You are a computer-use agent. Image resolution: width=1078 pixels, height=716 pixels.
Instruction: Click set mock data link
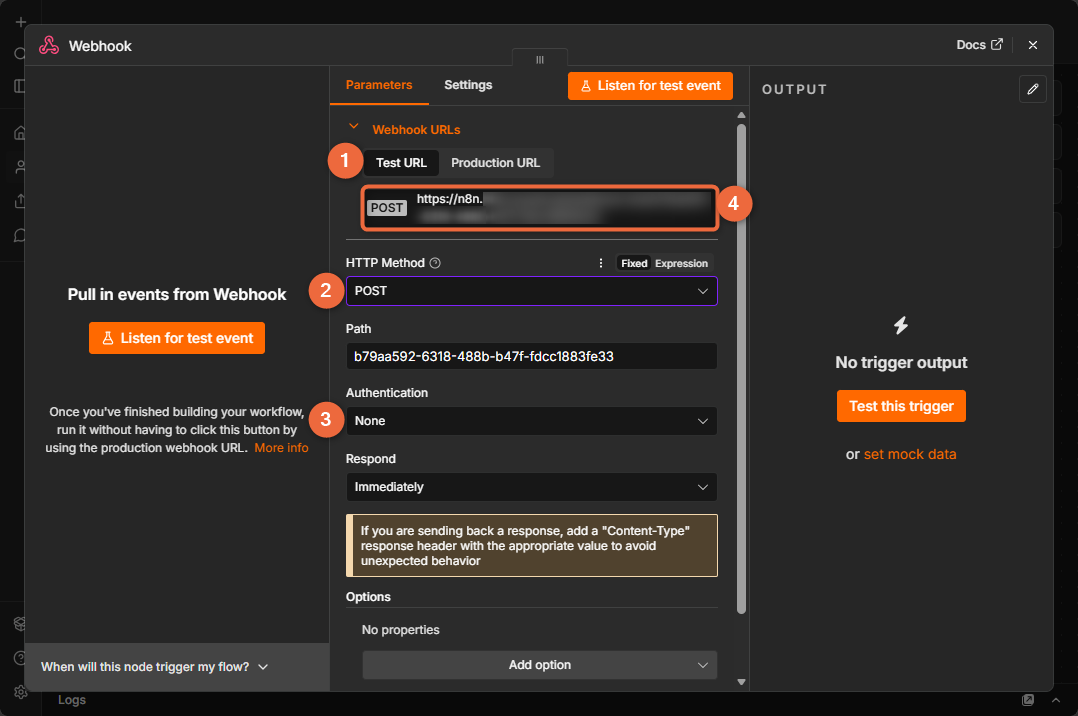pos(910,454)
